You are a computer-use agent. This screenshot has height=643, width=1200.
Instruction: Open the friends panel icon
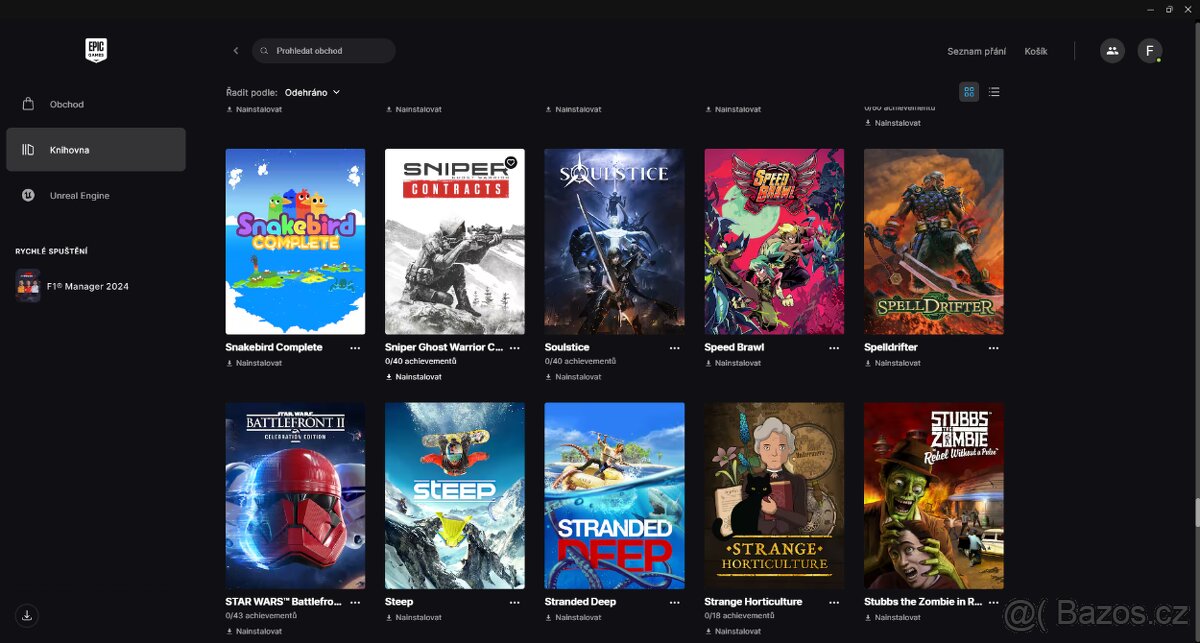[1112, 50]
